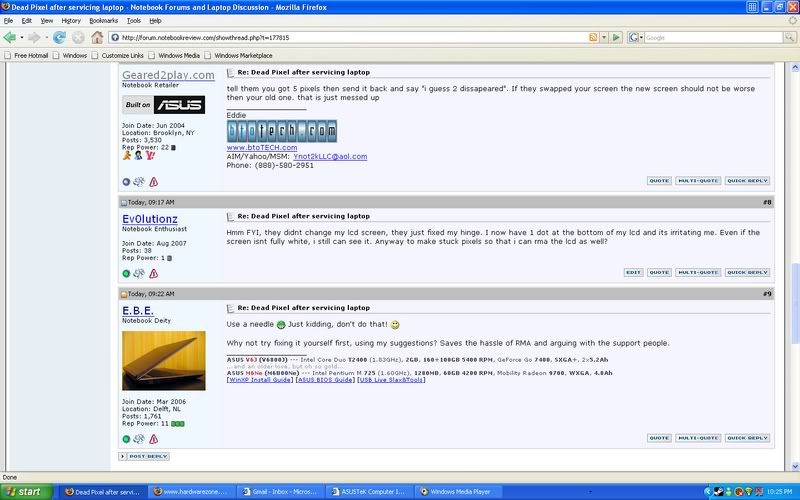Click the green Go arrow button

(616, 37)
